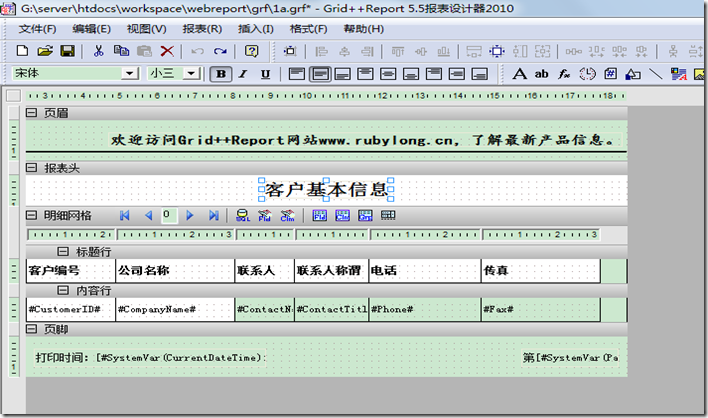Screen dimensions: 708x418
Task: Open the 报表(R) menu
Action: pyautogui.click(x=202, y=29)
